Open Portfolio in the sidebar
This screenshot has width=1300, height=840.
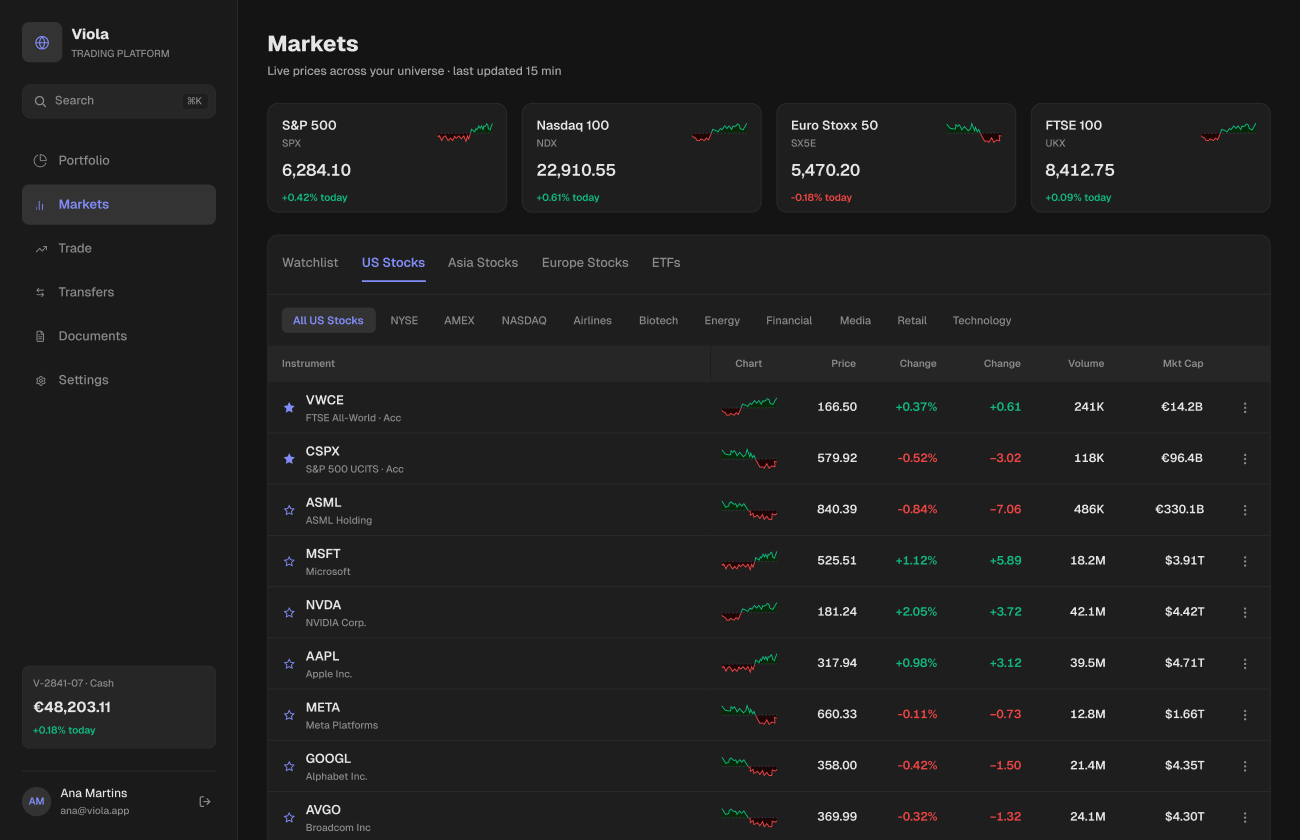point(119,160)
